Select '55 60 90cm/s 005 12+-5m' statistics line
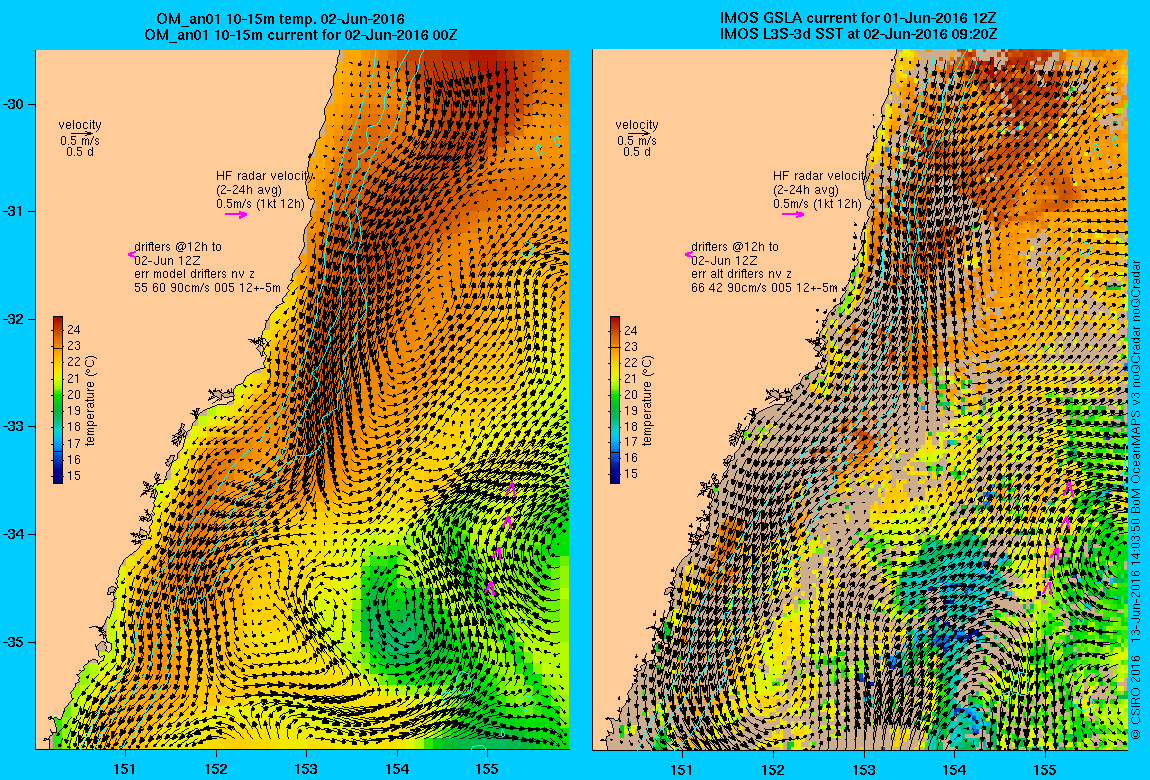Screen dimensions: 1150x780 [208, 288]
